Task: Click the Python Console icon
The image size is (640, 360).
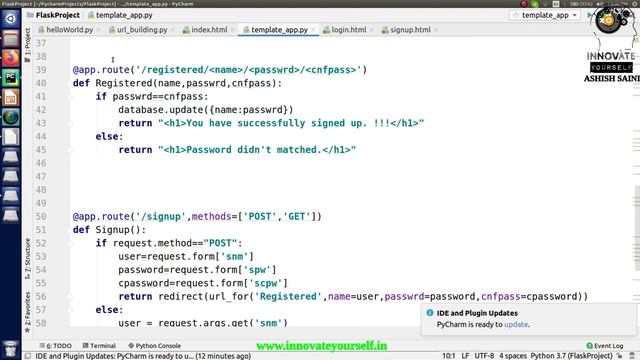Action: pos(131,346)
